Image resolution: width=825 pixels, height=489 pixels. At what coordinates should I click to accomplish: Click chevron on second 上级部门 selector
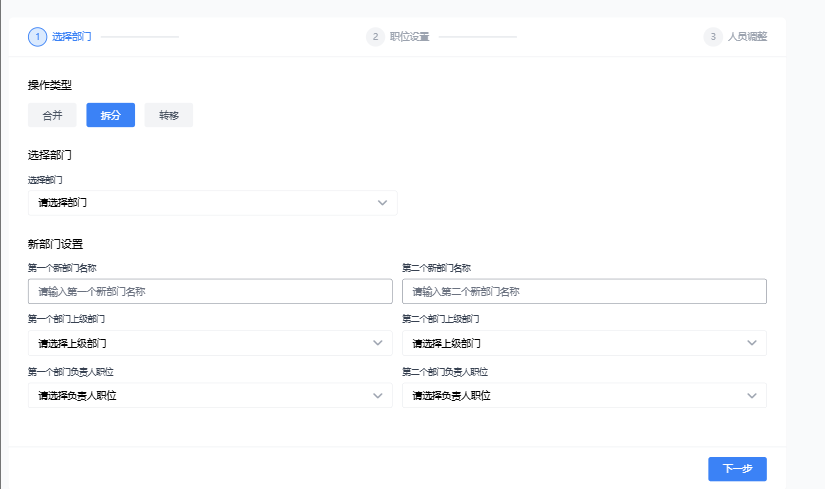point(752,343)
